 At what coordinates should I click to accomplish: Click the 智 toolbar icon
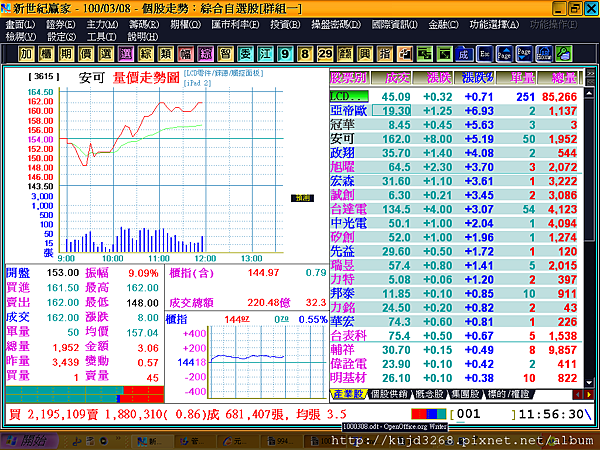(225, 54)
